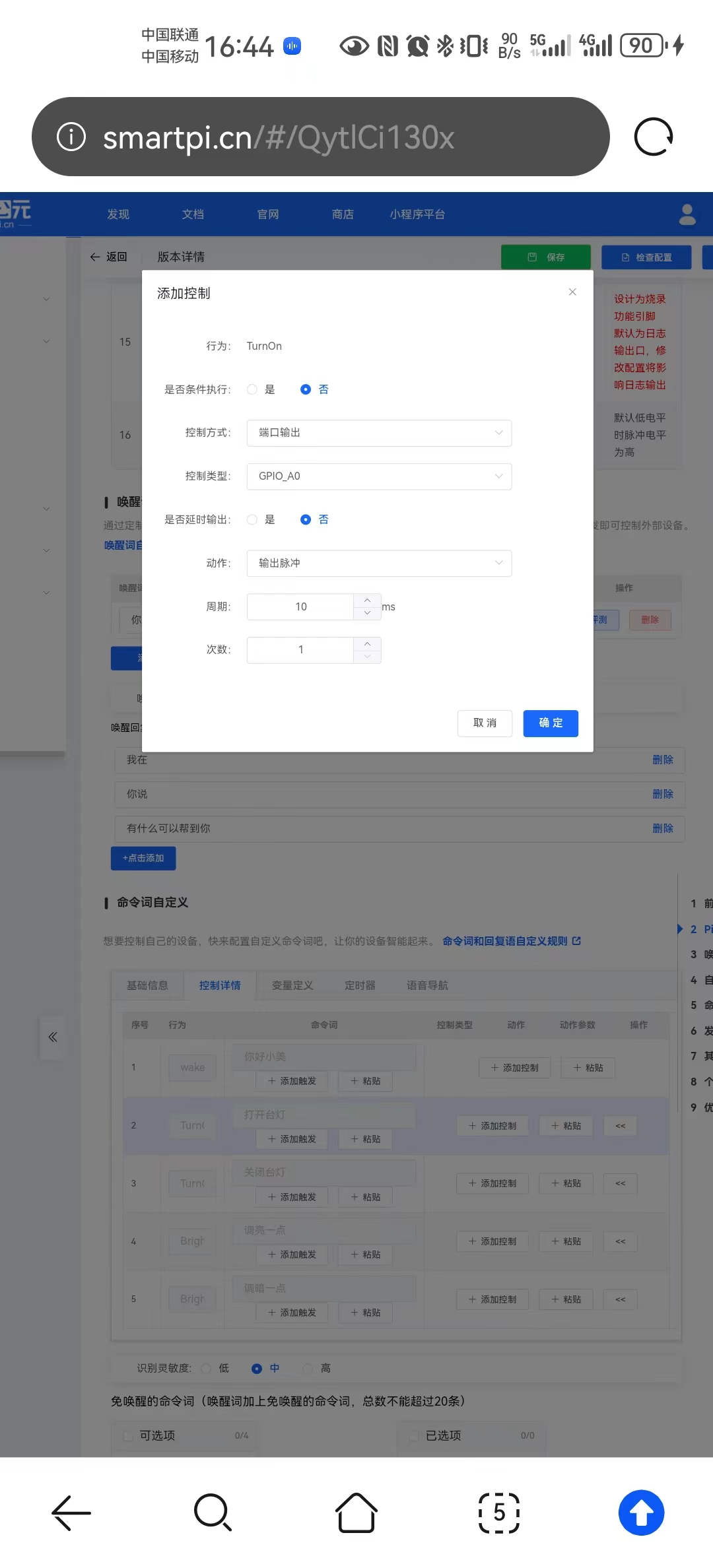Cancel dialog with 取消 button
Viewport: 713px width, 1568px height.
pyautogui.click(x=485, y=723)
